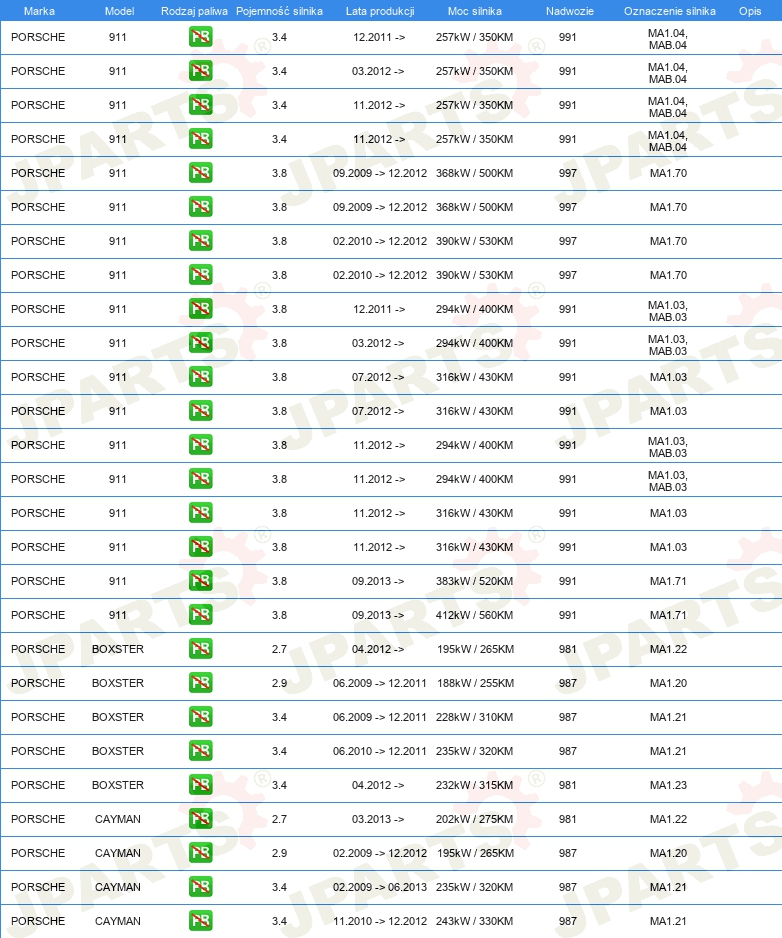Click the Marka column header
This screenshot has height=938, width=782.
(x=39, y=11)
